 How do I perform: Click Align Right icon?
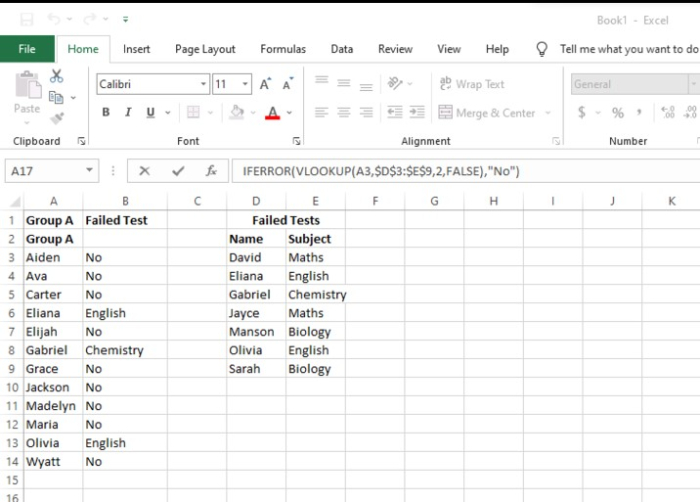[366, 112]
